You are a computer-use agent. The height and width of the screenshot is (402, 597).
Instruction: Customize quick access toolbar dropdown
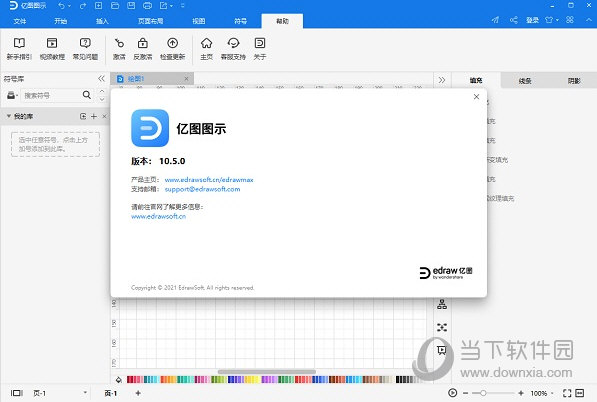pyautogui.click(x=183, y=6)
